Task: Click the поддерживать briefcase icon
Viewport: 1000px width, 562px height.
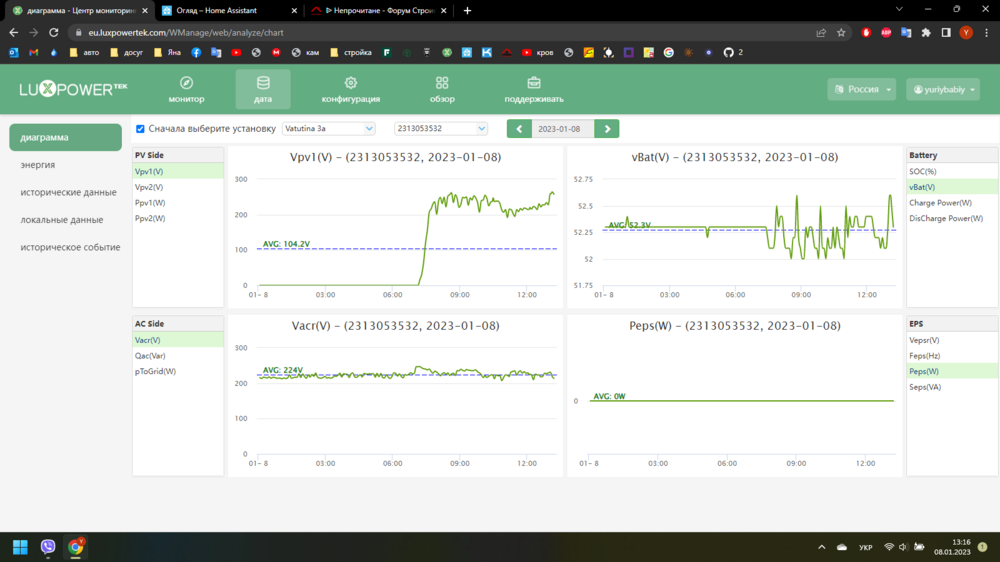Action: (534, 84)
